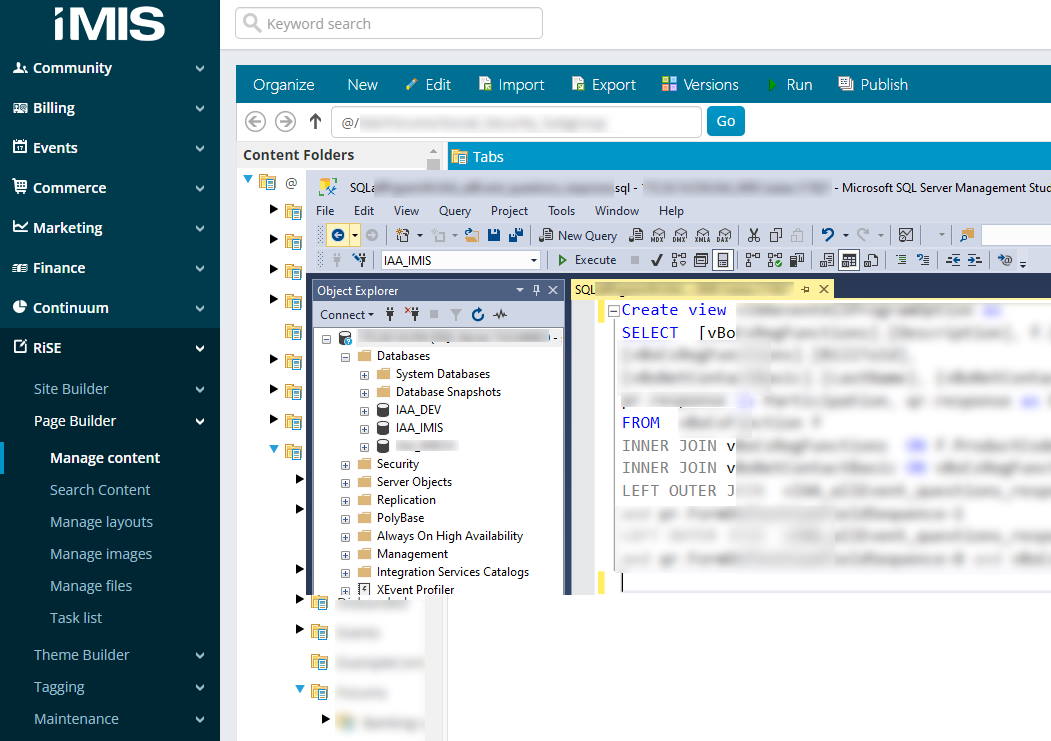Screen dimensions: 1051x741
Task: Open Manage images in sidebar
Action: (x=101, y=554)
